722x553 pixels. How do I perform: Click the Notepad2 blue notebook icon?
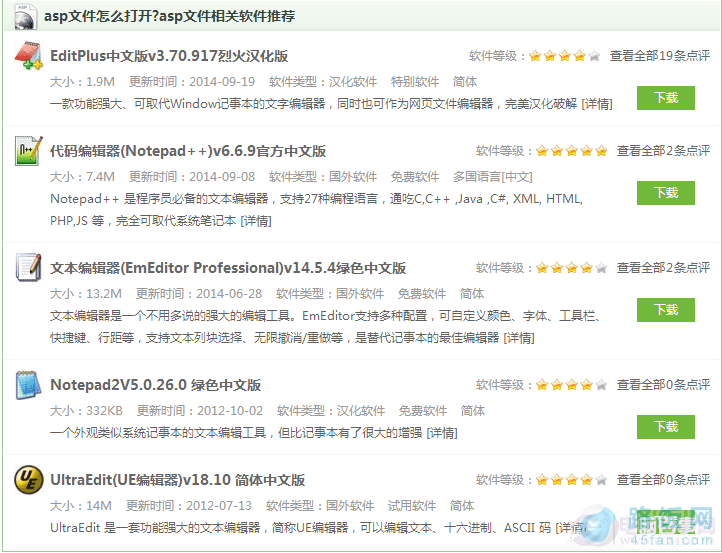[x=29, y=384]
